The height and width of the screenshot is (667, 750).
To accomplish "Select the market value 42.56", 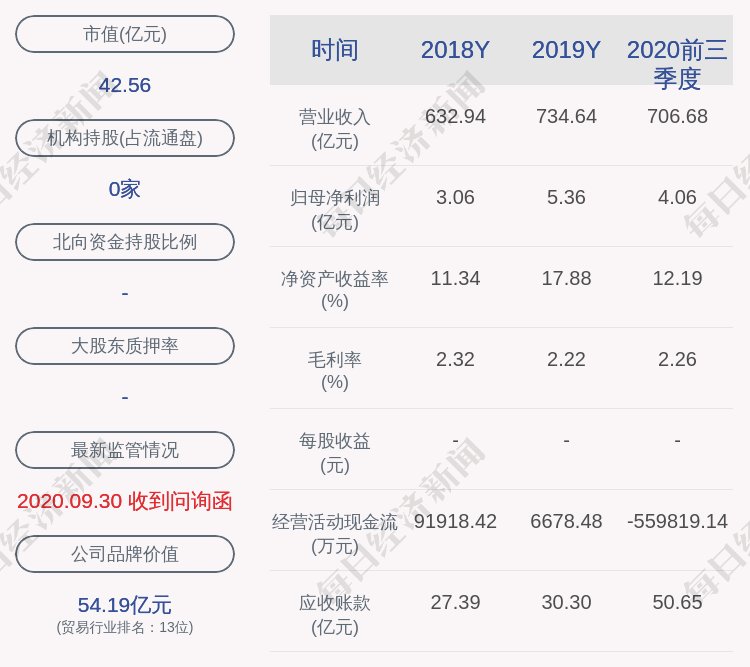I will pyautogui.click(x=125, y=85).
